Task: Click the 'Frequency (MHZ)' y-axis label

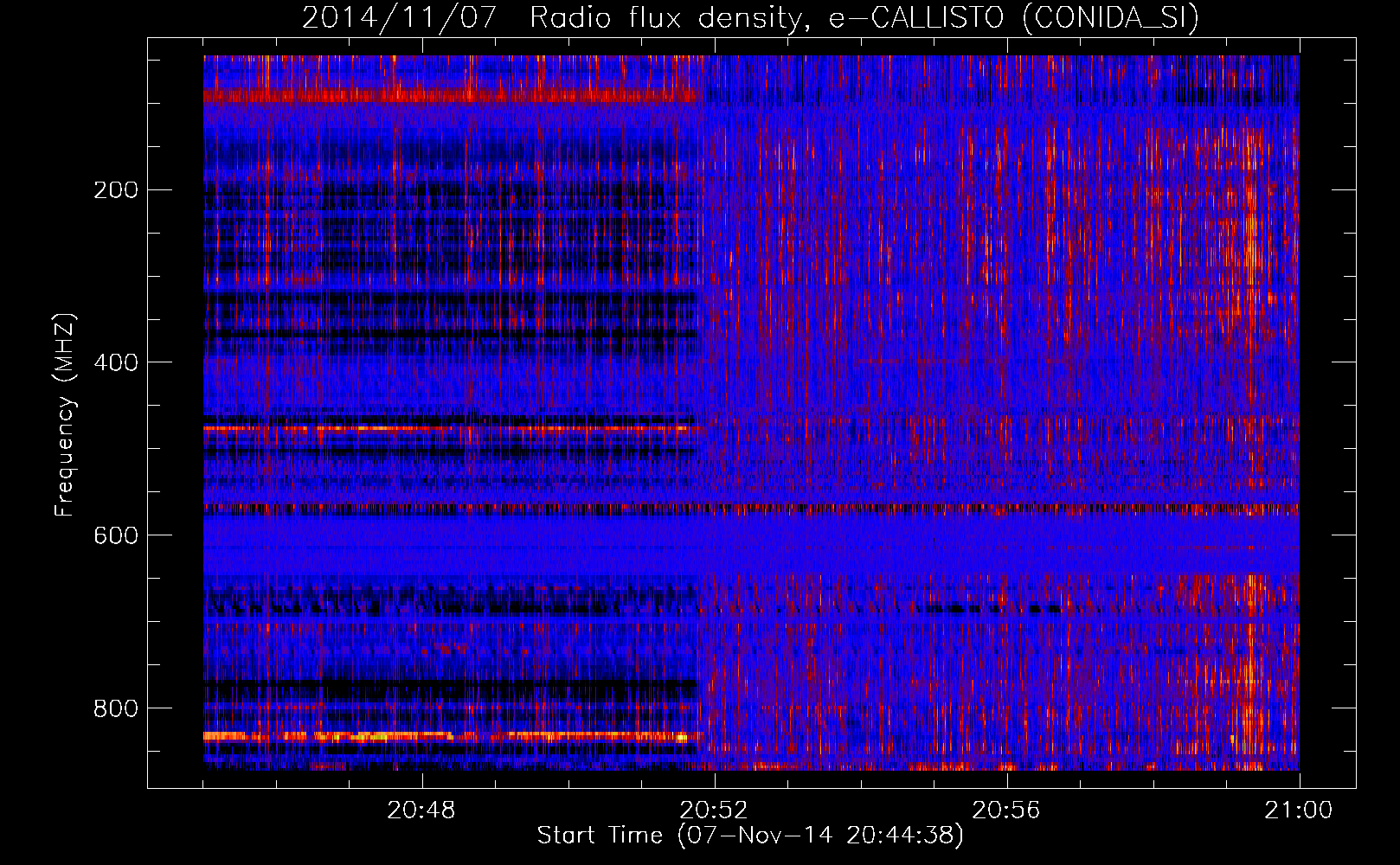Action: pos(65,415)
